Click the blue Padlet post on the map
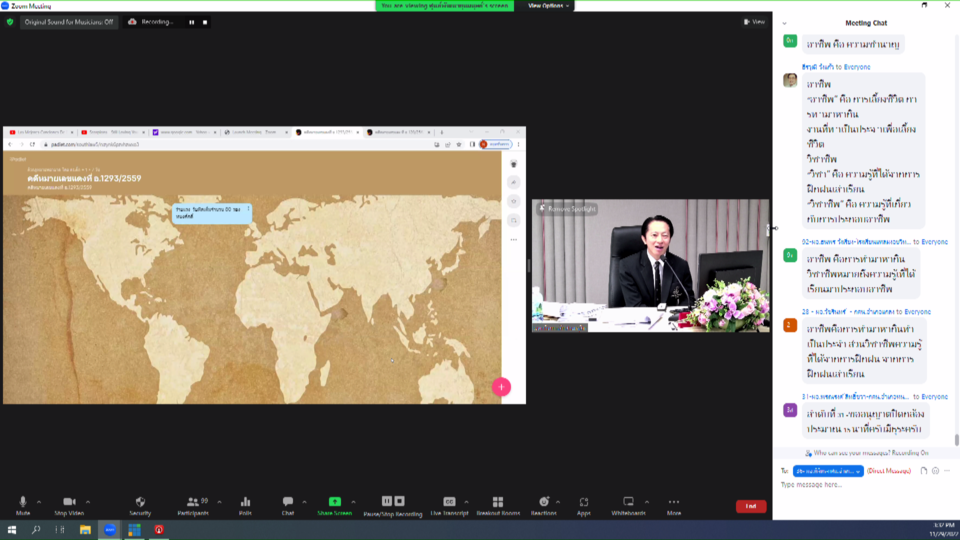The width and height of the screenshot is (960, 540). click(x=212, y=213)
